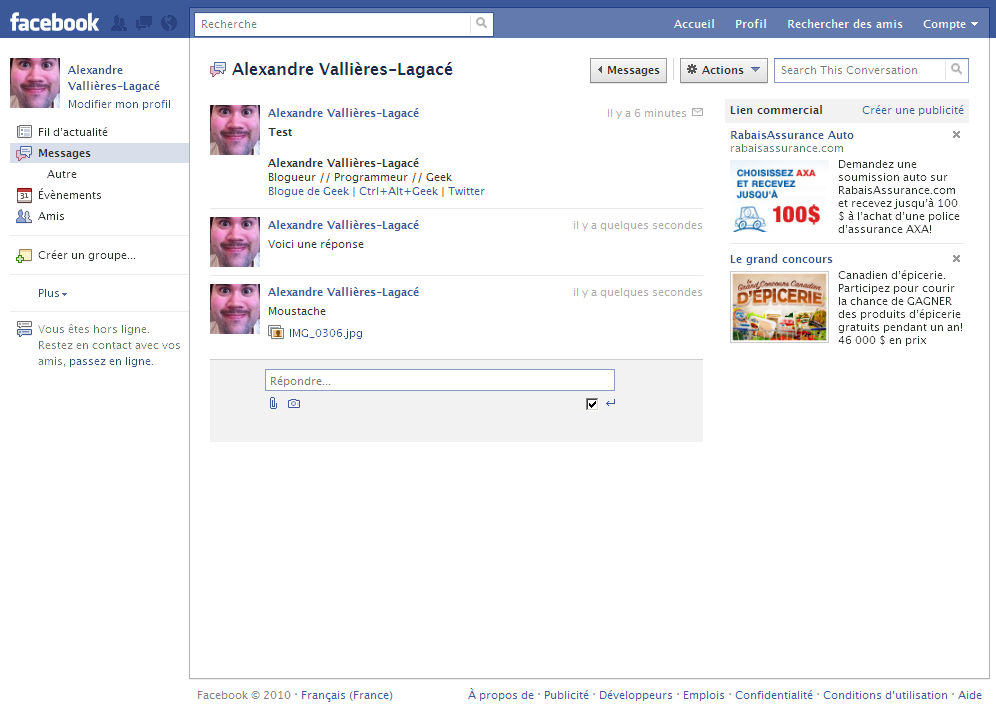The height and width of the screenshot is (706, 996).
Task: Open friend requests icon in top bar
Action: [119, 24]
